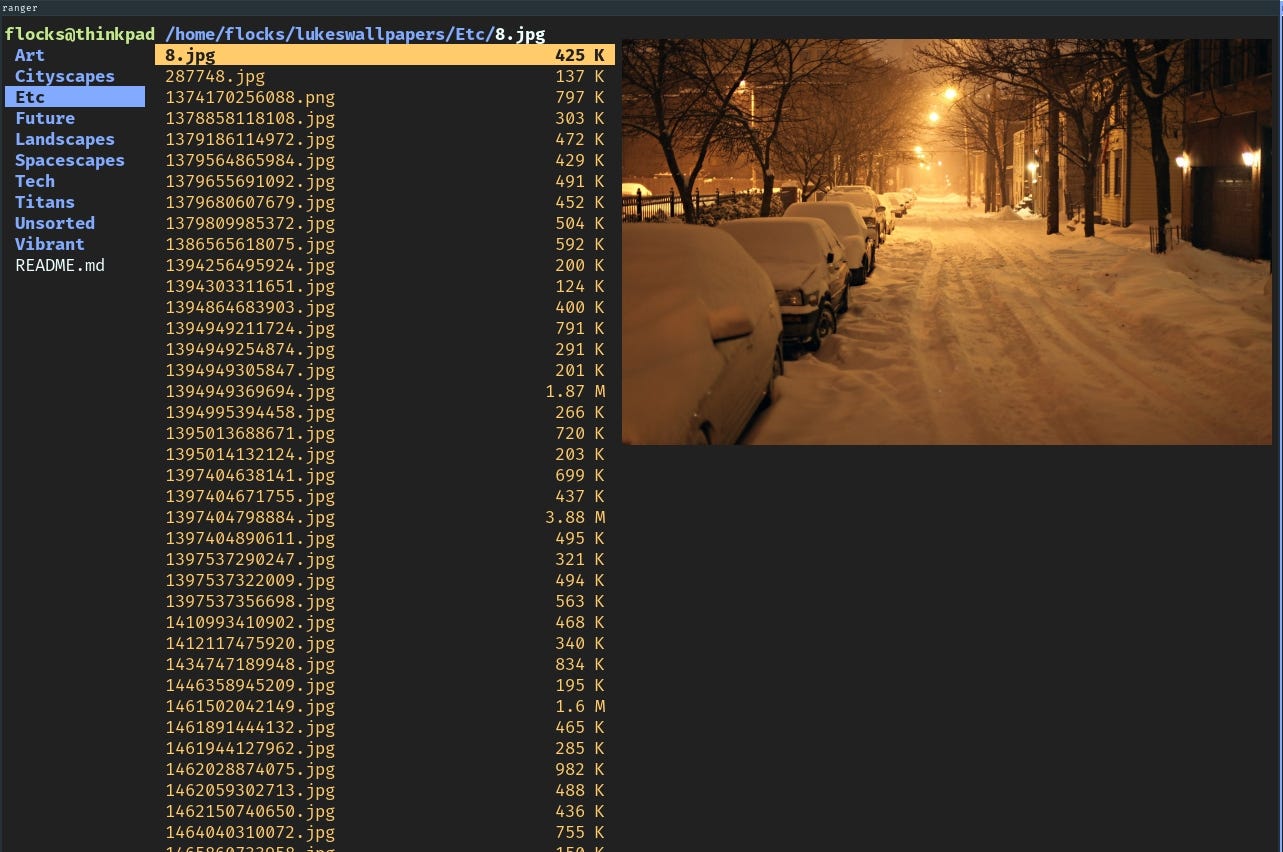The height and width of the screenshot is (852, 1283).
Task: Select the Tech directory
Action: point(34,181)
